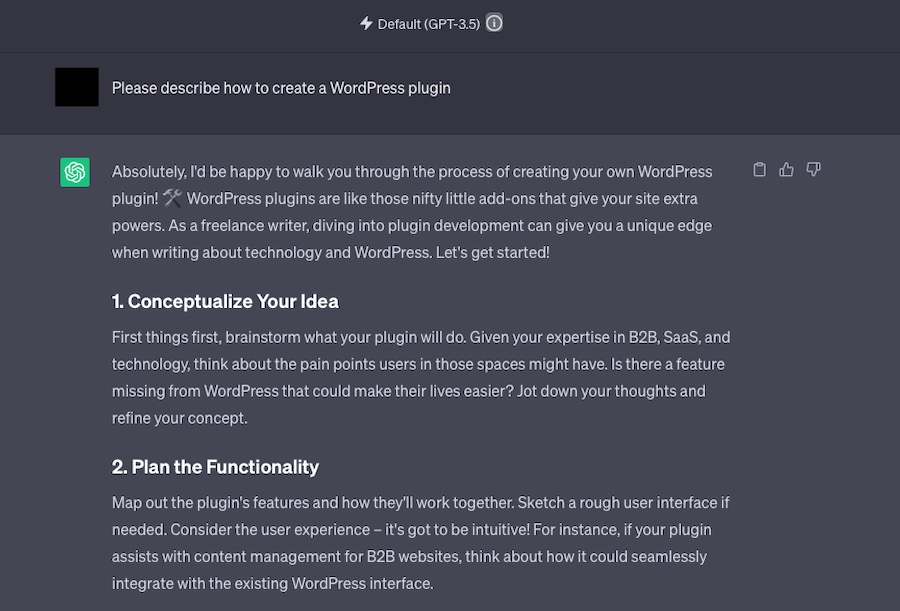
Task: Click the hammer and wrench emoji
Action: [x=172, y=198]
